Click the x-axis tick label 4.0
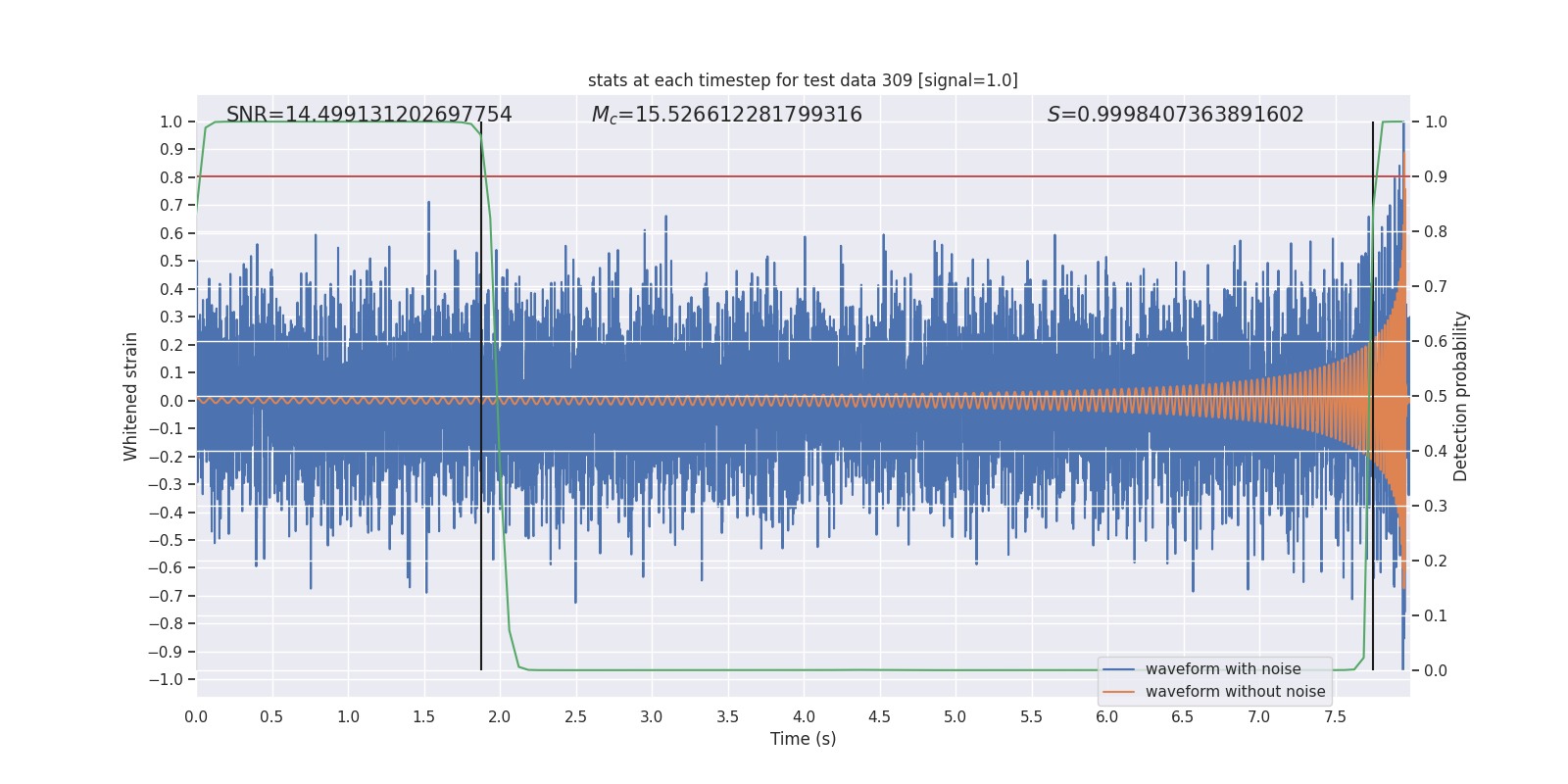This screenshot has width=1568, height=784. (x=804, y=716)
